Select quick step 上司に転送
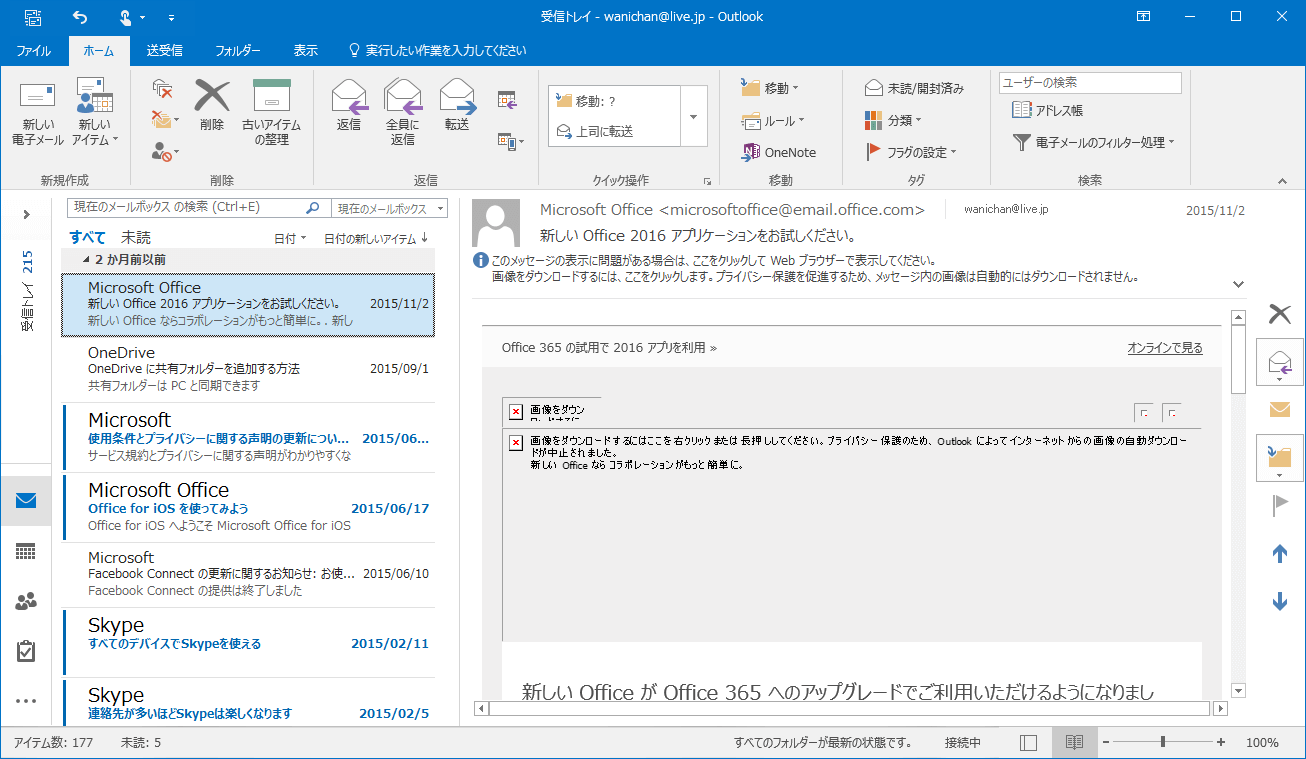1306x759 pixels. pos(614,131)
